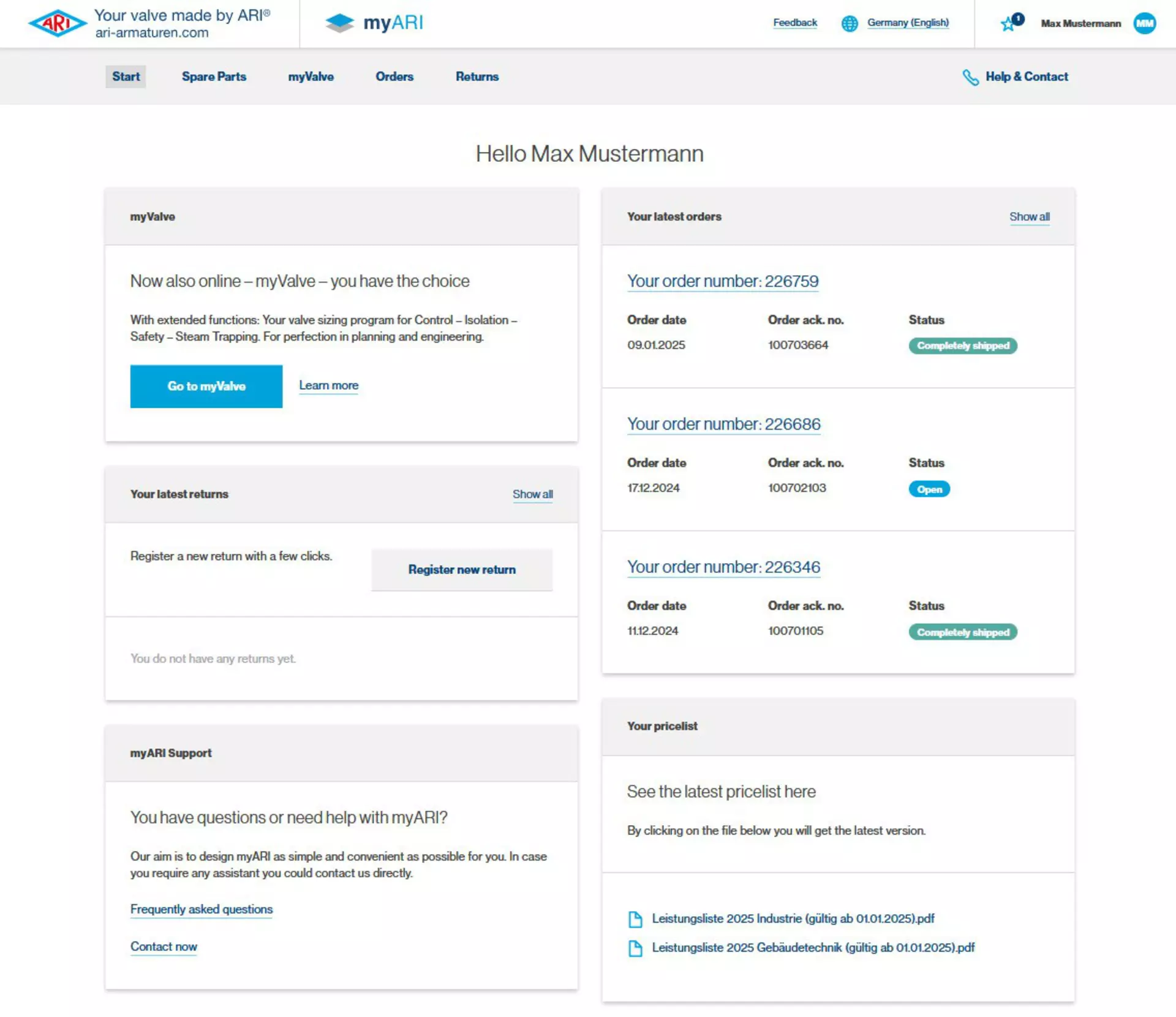Click the ARI diamond logo
The height and width of the screenshot is (1017, 1176).
point(58,23)
